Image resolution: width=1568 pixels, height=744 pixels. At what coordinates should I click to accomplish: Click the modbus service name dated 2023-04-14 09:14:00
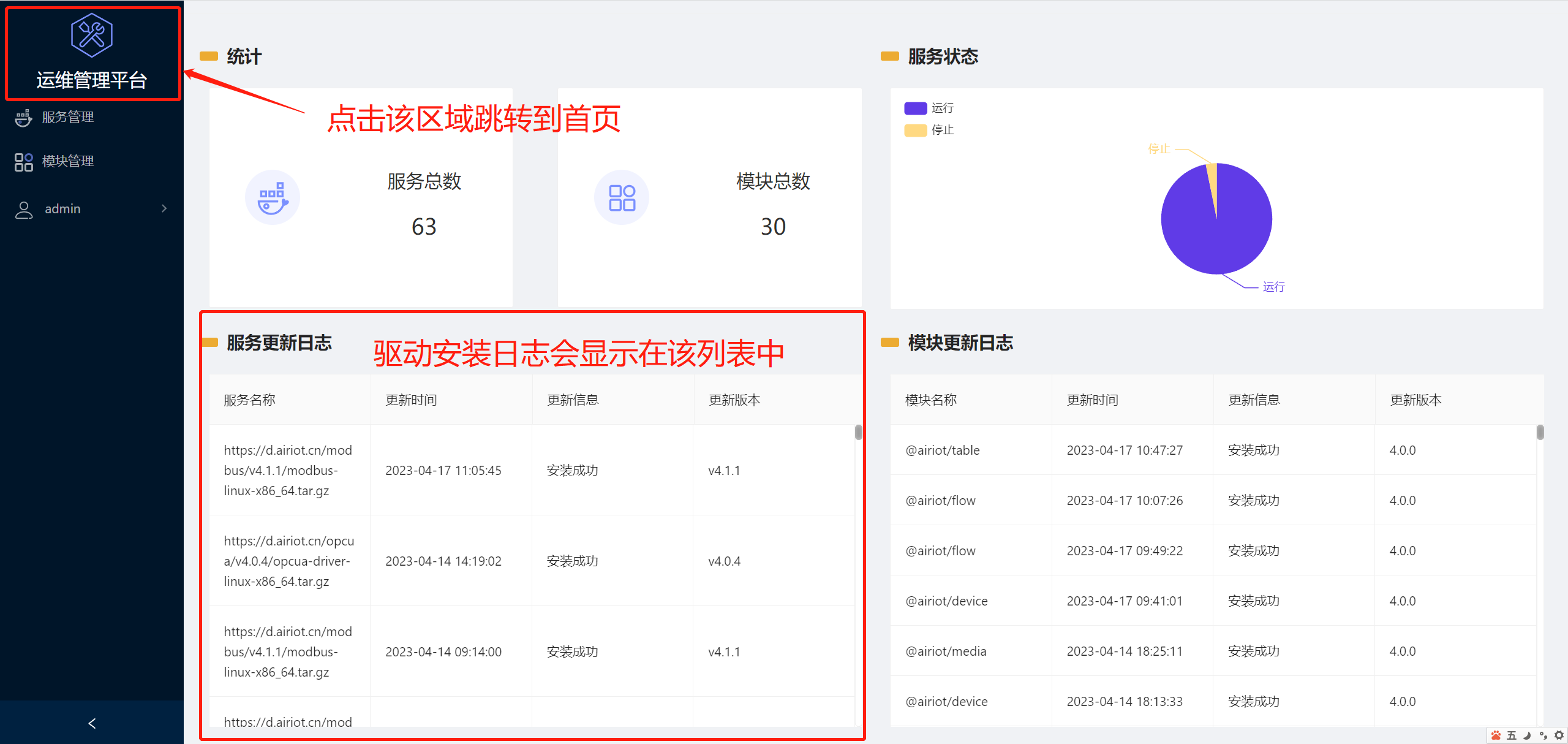point(288,651)
